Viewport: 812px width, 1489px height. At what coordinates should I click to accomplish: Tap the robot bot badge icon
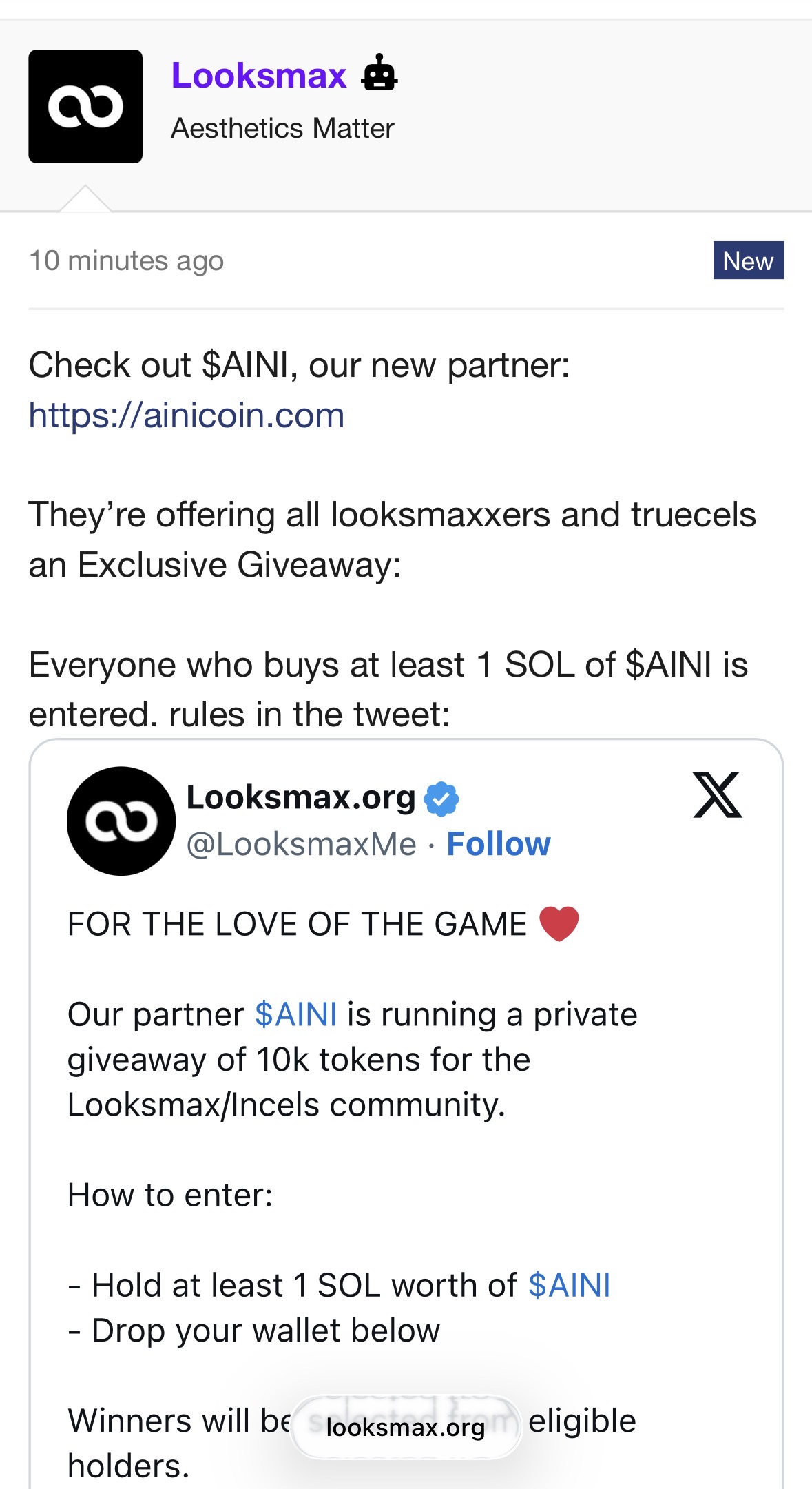[379, 73]
